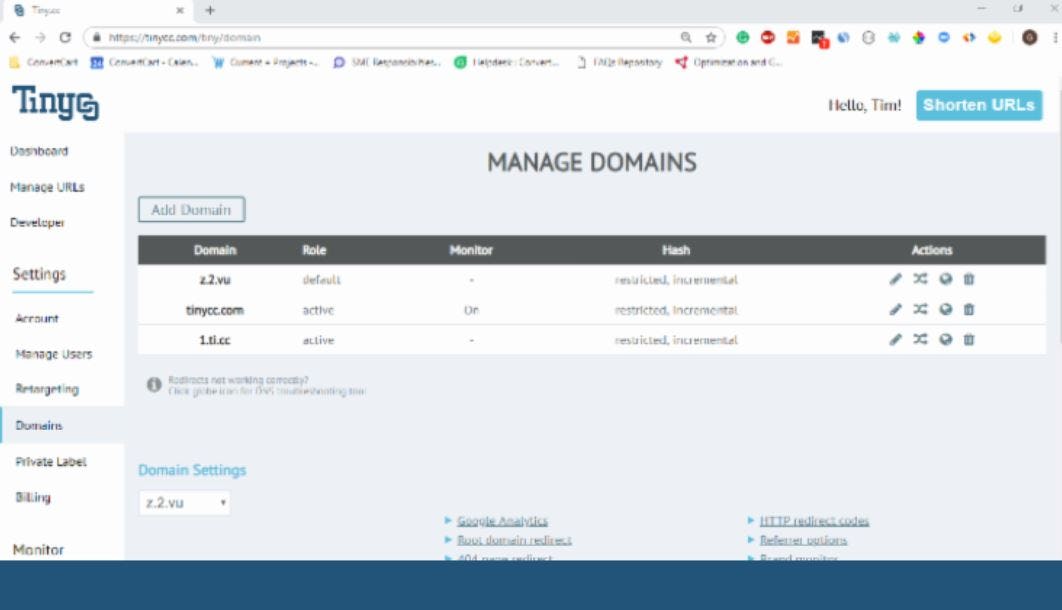Open DNS troubleshooting globe for tinycc.com
Viewport: 1062px width, 610px height.
946,311
